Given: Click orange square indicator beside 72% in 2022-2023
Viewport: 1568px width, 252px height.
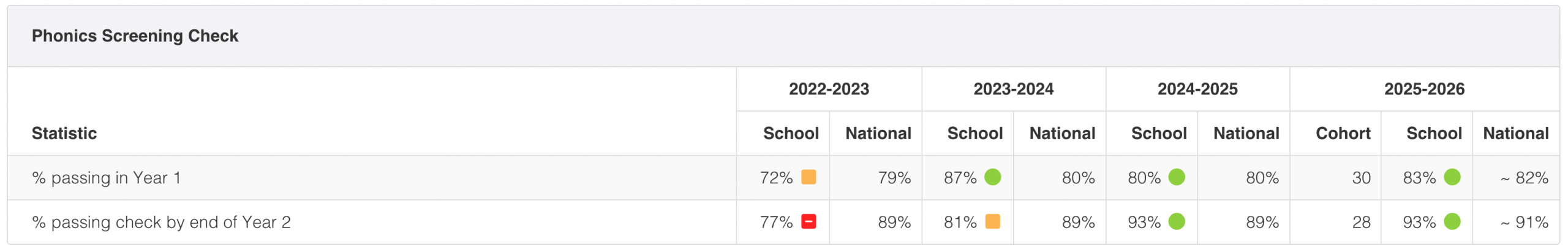Looking at the screenshot, I should coord(809,177).
